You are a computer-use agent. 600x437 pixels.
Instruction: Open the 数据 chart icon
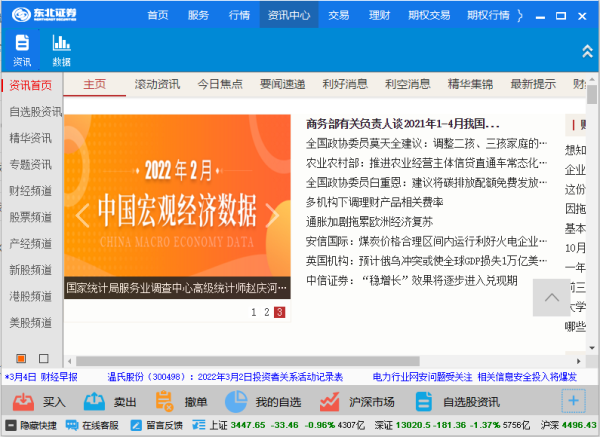tap(61, 50)
